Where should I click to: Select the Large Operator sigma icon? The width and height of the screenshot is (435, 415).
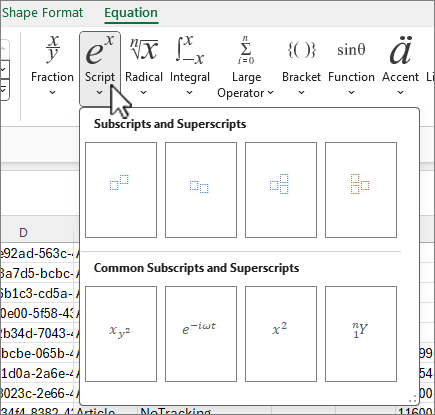246,50
